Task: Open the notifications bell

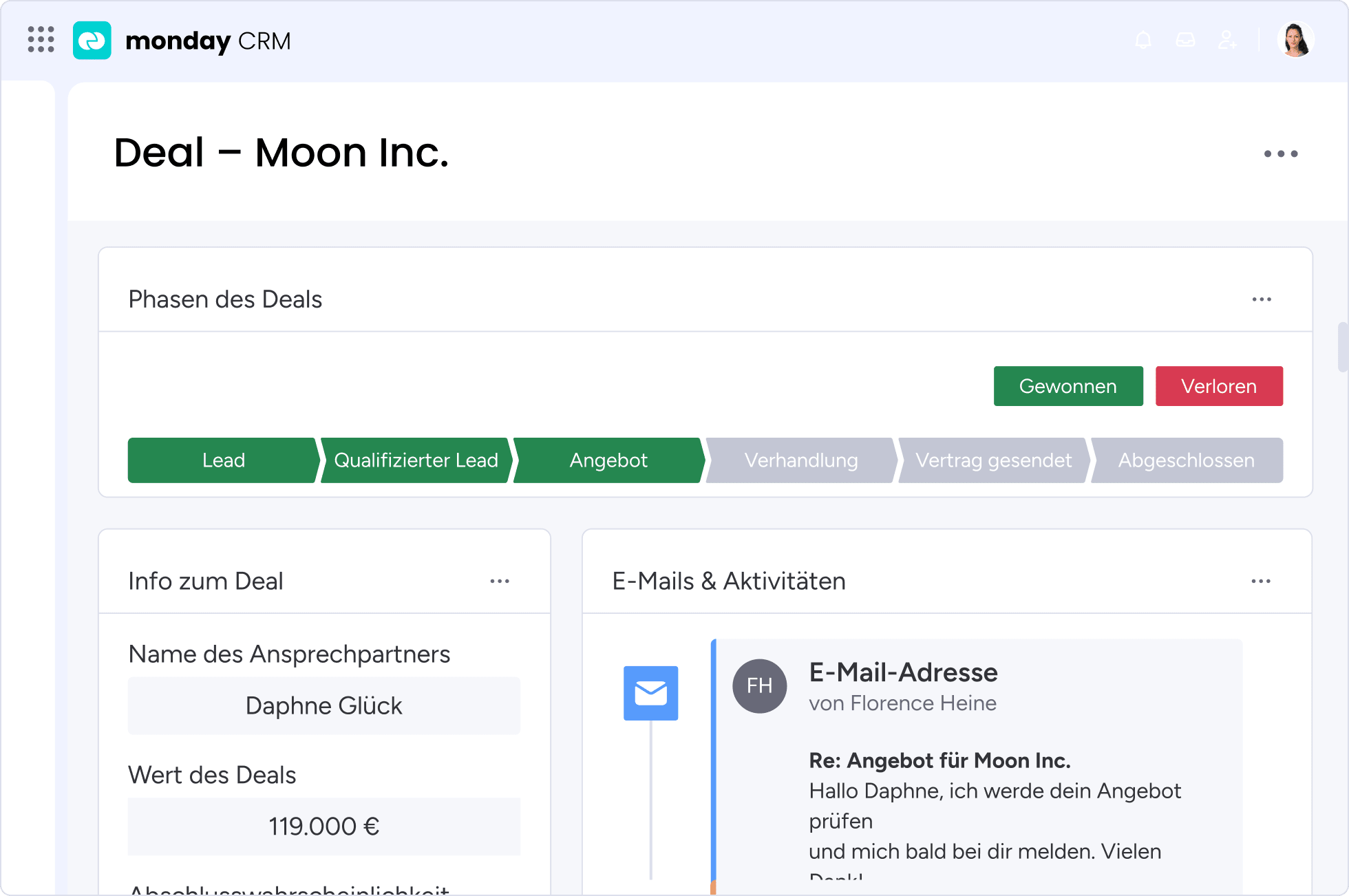Action: [x=1143, y=41]
